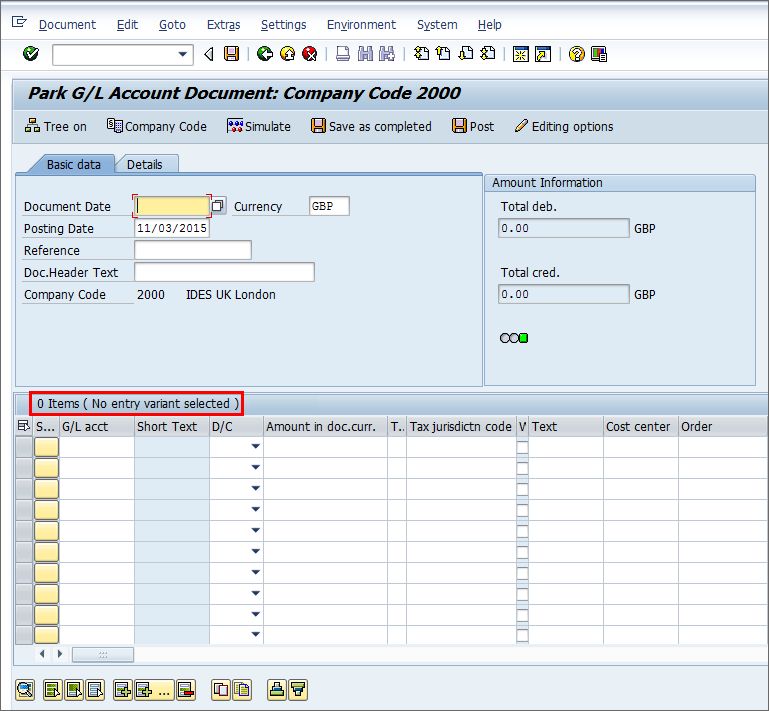Tick the second row checkbox in item table
This screenshot has width=769, height=711.
[x=522, y=468]
